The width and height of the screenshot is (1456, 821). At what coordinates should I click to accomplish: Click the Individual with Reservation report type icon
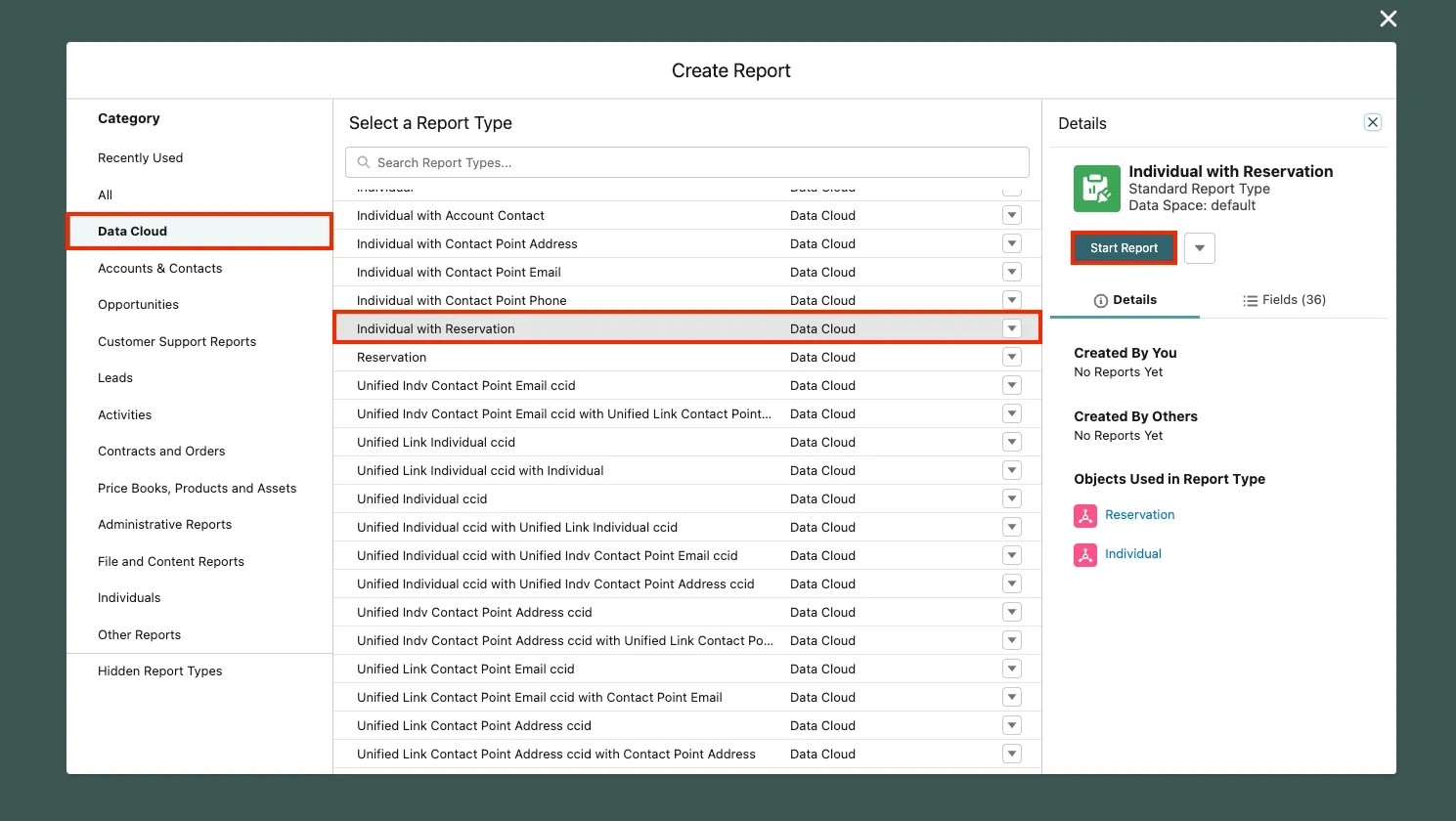(x=1096, y=189)
